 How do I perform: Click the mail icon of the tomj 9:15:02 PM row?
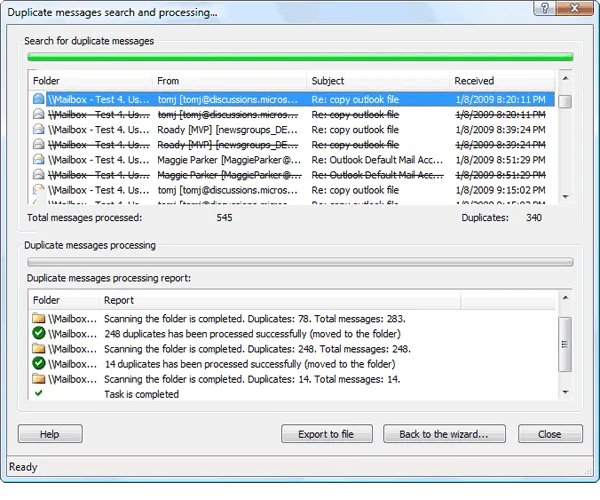point(38,190)
